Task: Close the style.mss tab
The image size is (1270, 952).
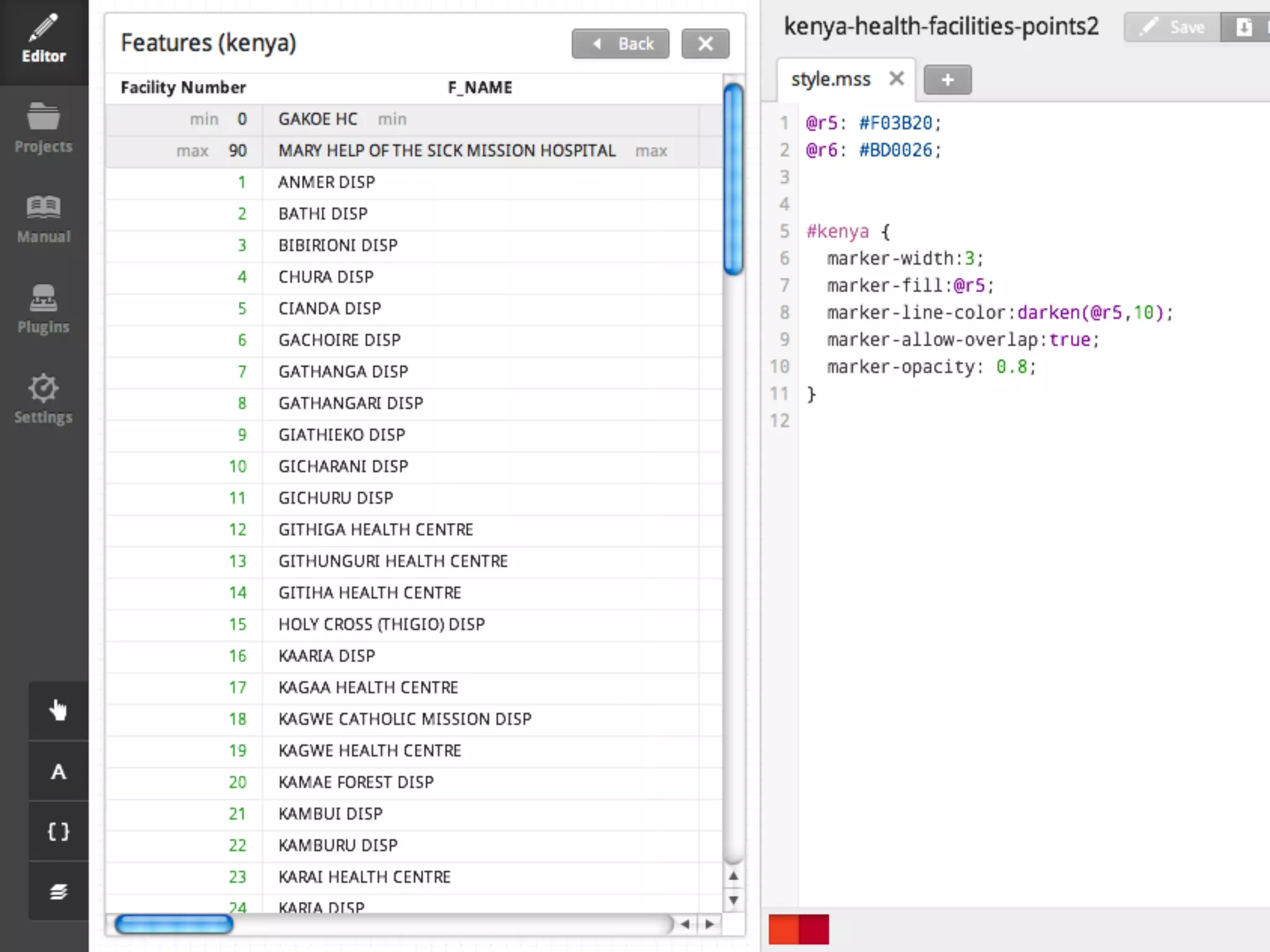Action: 896,79
